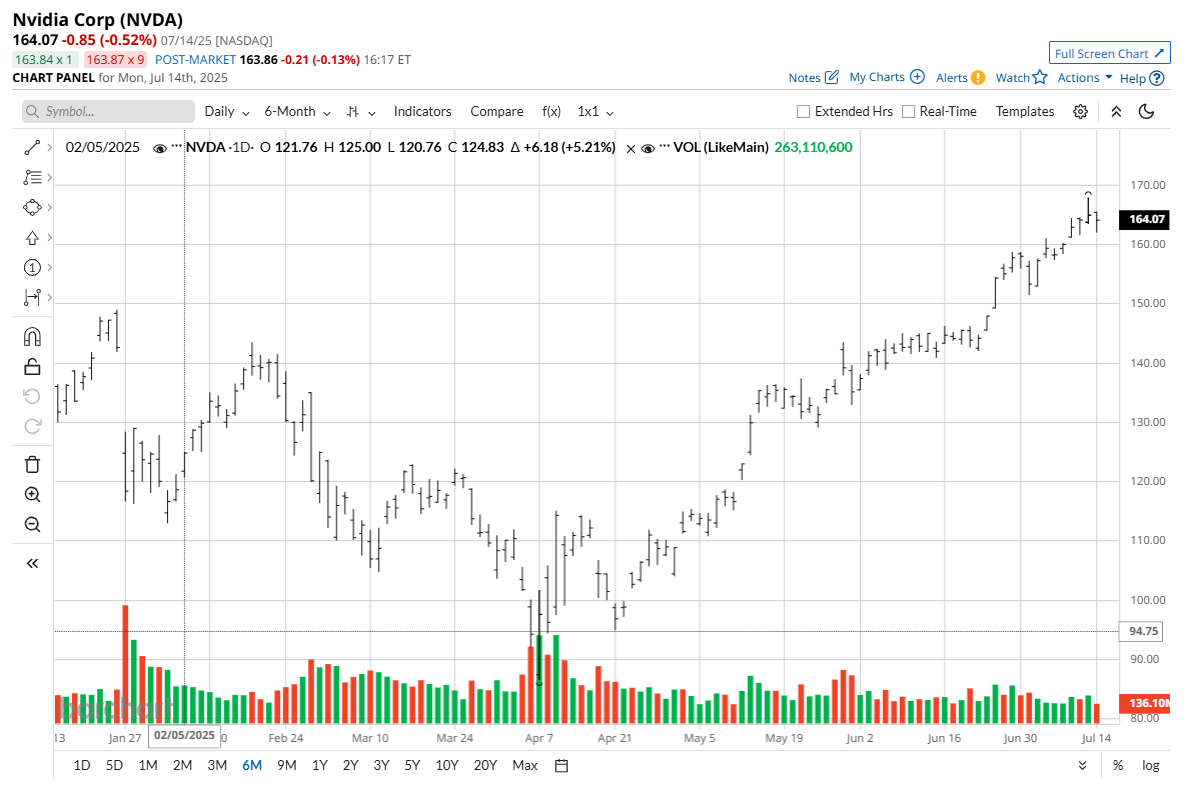This screenshot has height=791, width=1198.
Task: Select the trend line drawing tool
Action: click(x=32, y=148)
